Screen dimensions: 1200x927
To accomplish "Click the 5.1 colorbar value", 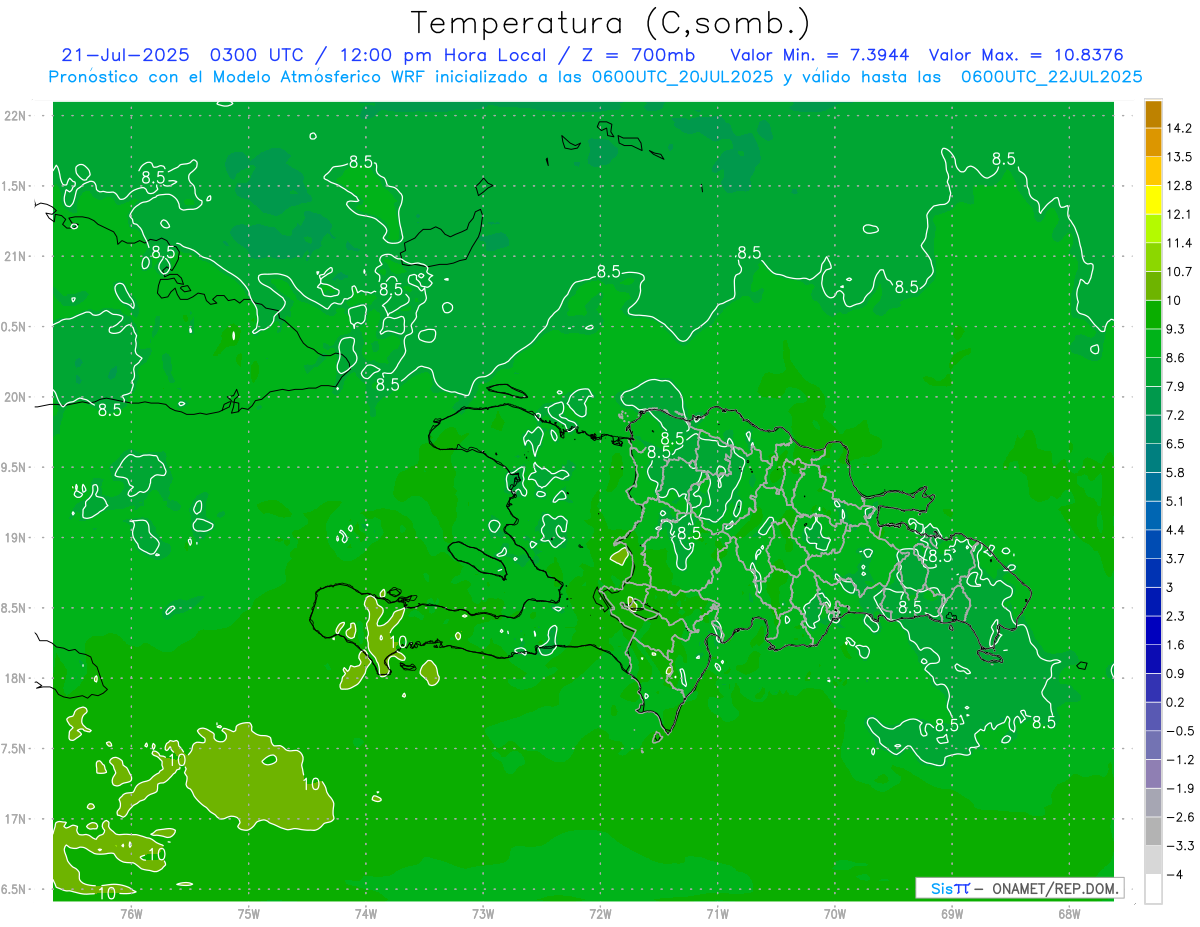I will tap(1175, 501).
